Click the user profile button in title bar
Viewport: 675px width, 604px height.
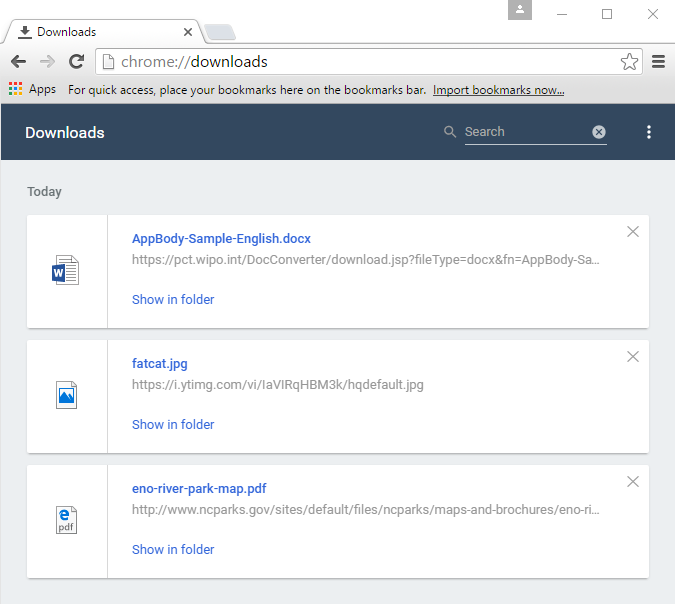pos(520,11)
